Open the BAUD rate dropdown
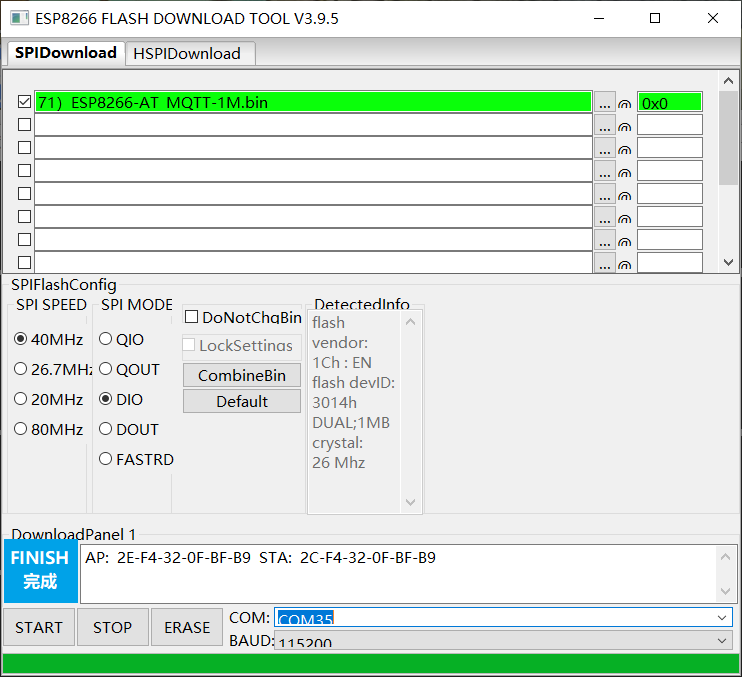Screen dimensions: 742x677 click(722, 641)
